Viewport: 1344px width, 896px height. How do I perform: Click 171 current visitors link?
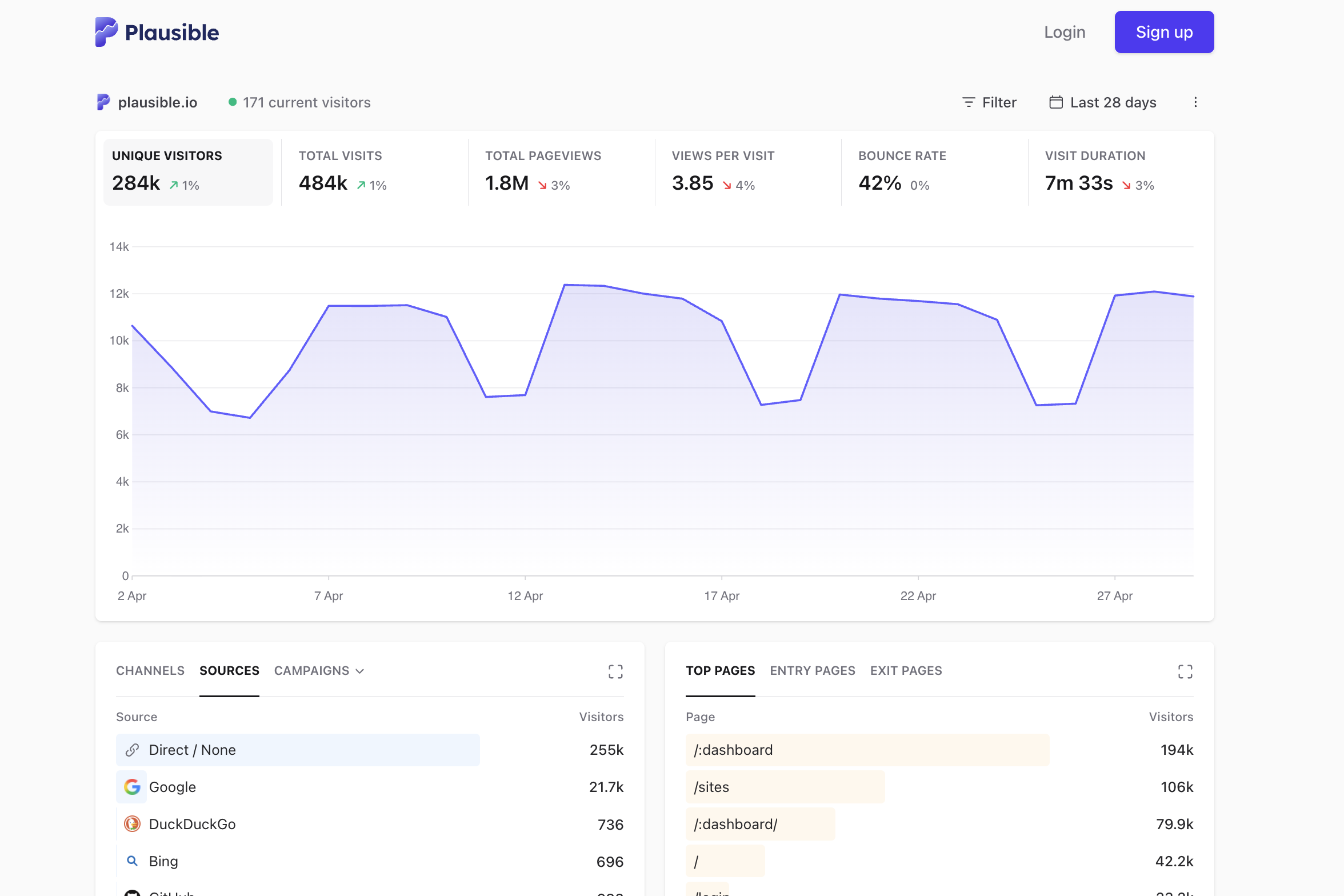(x=306, y=102)
